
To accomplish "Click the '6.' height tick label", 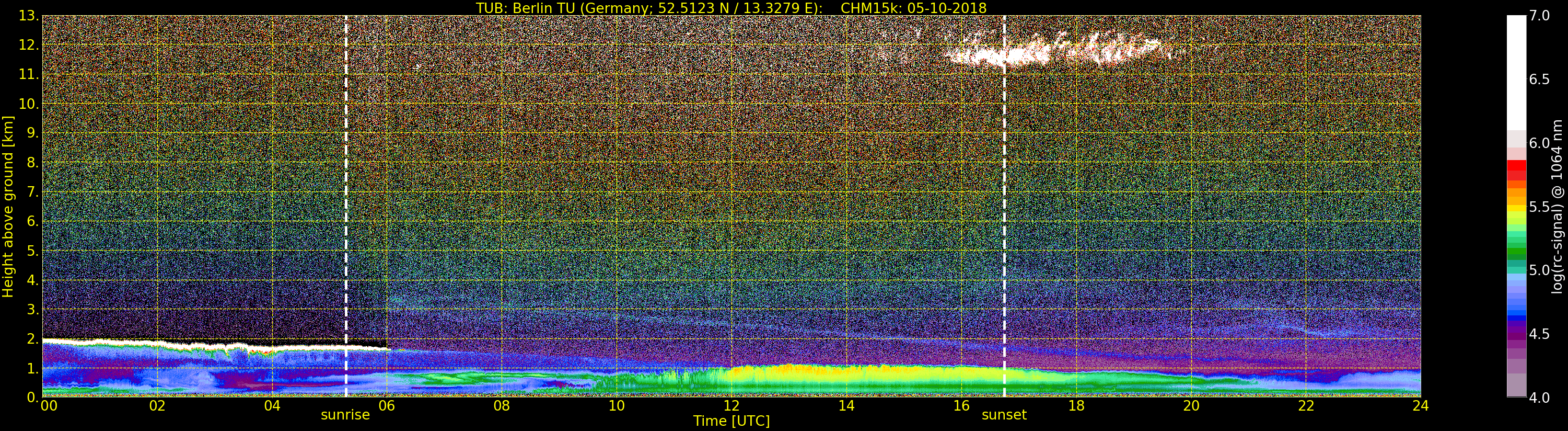I will click(32, 221).
